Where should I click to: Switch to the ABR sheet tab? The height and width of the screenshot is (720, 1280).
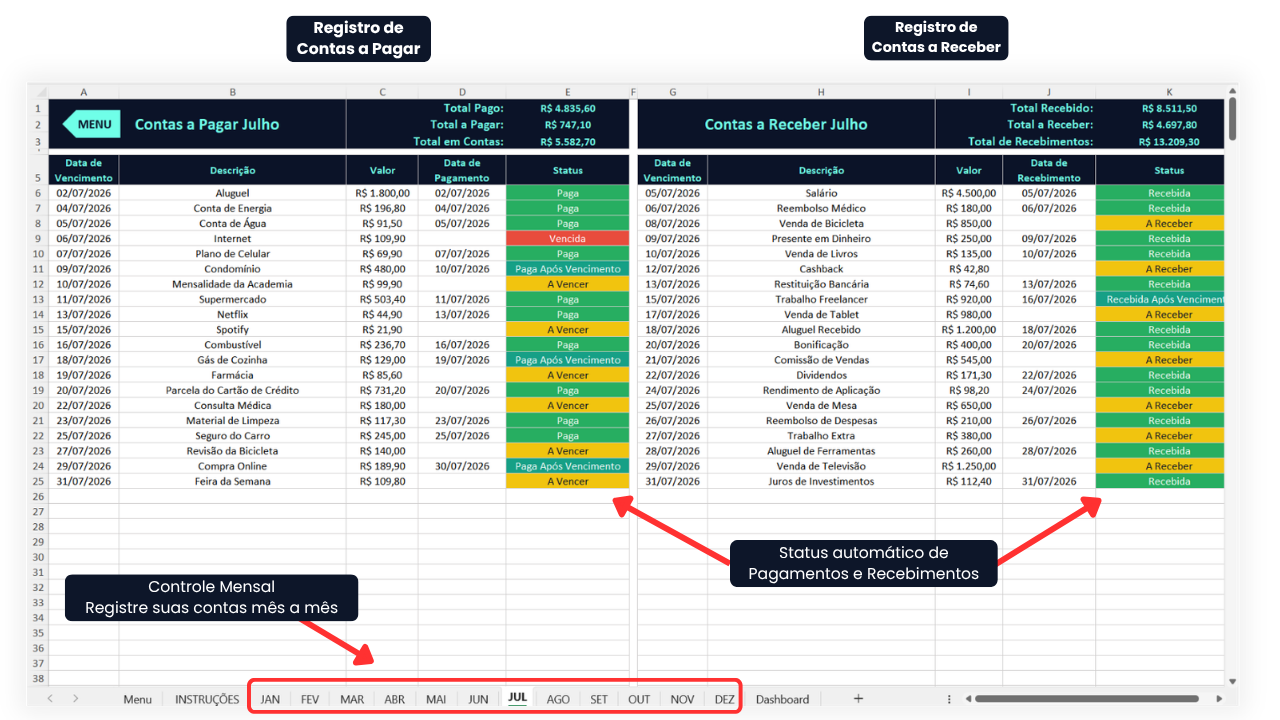coord(395,699)
